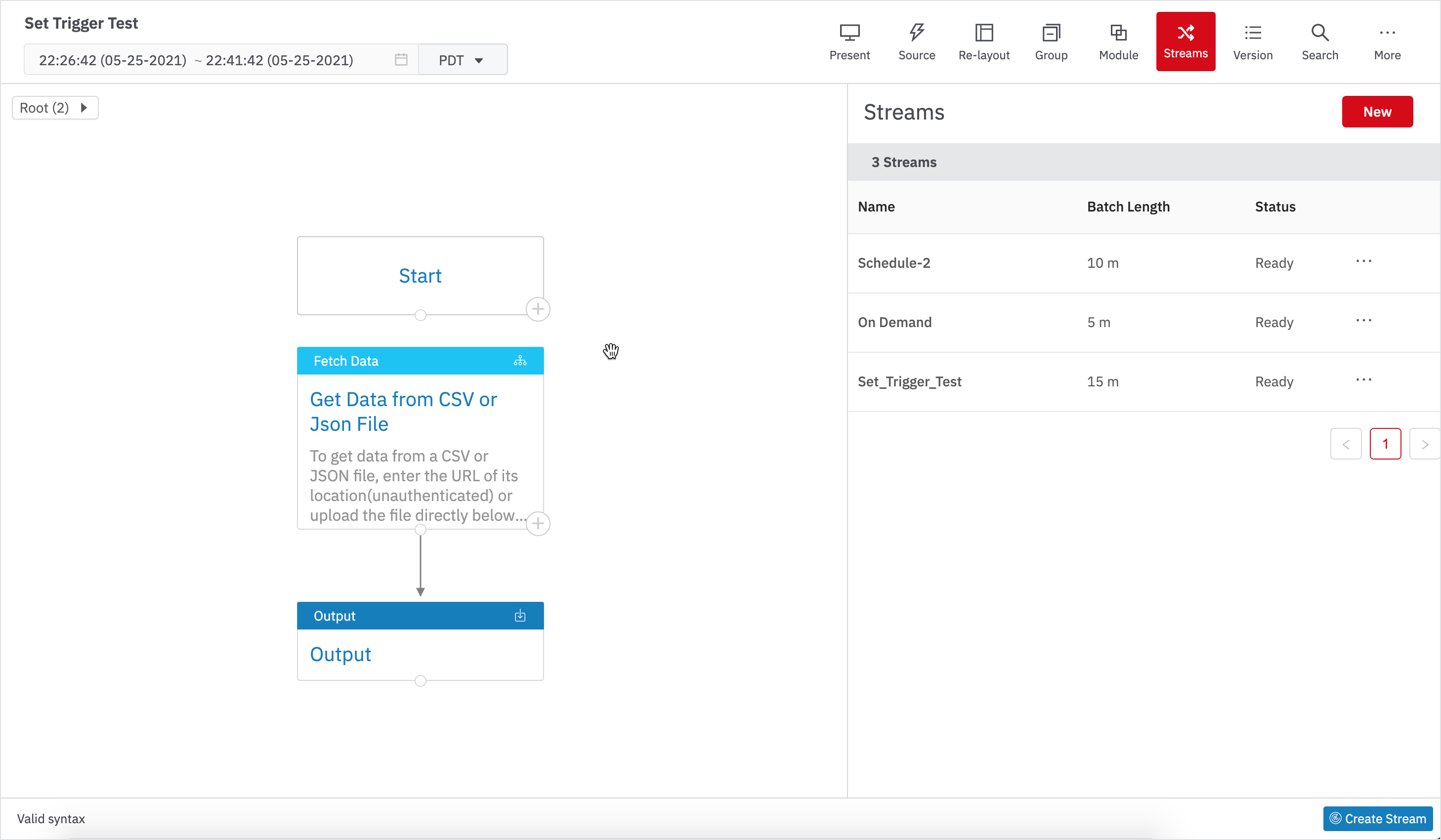Open the Version list

pyautogui.click(x=1253, y=42)
